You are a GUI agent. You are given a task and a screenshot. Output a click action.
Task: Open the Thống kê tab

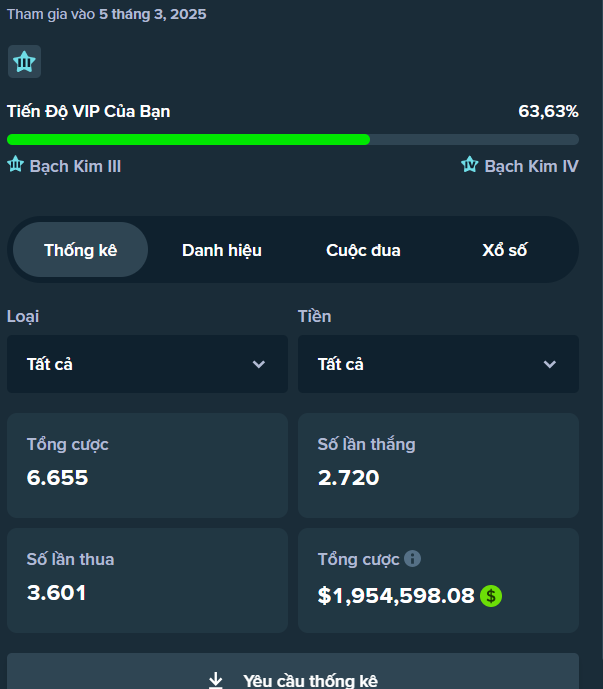(80, 250)
